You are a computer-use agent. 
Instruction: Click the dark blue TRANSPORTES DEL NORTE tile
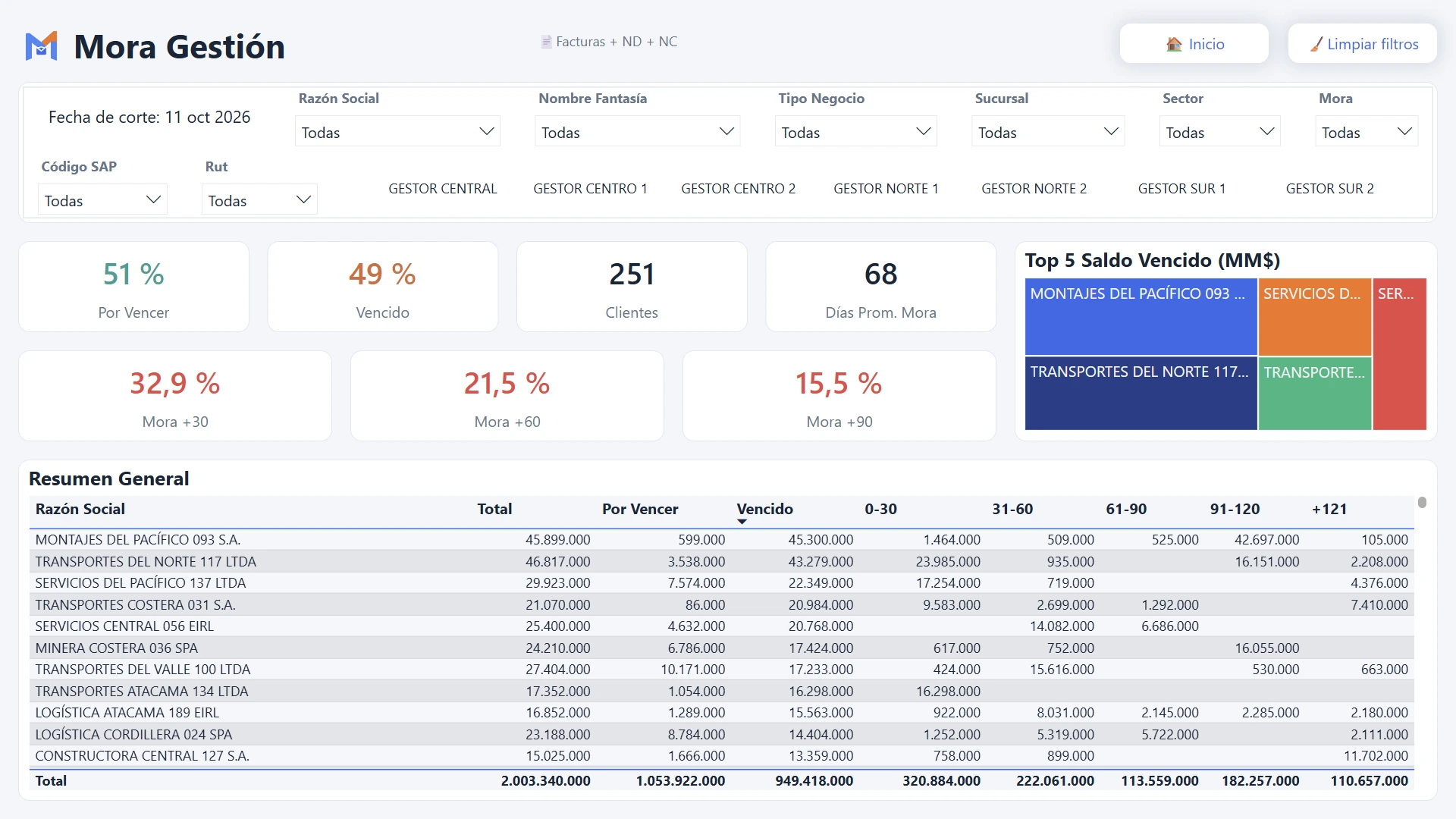pyautogui.click(x=1141, y=394)
